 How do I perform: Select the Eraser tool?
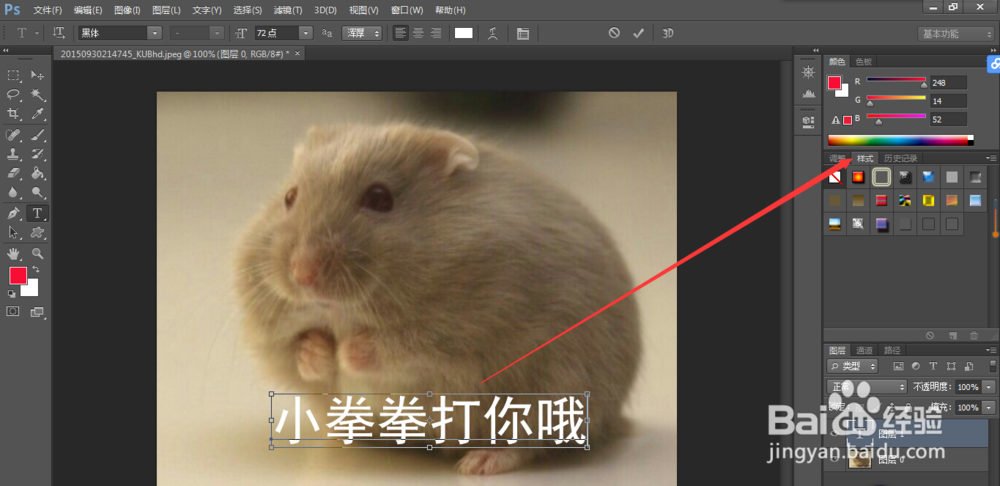click(13, 173)
